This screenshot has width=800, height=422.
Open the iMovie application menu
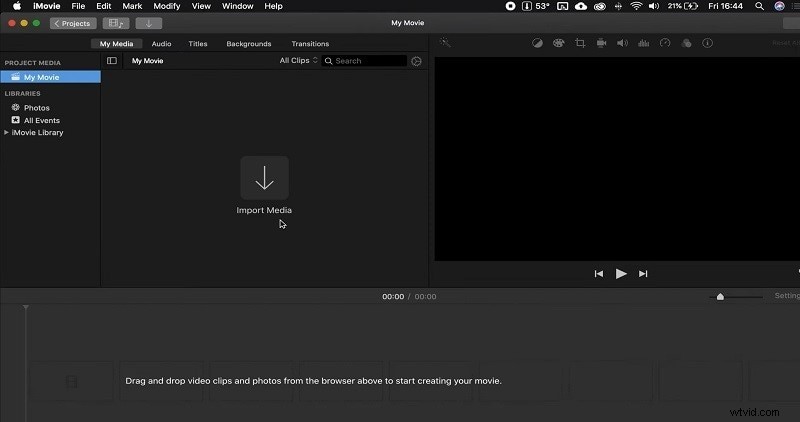(x=46, y=6)
